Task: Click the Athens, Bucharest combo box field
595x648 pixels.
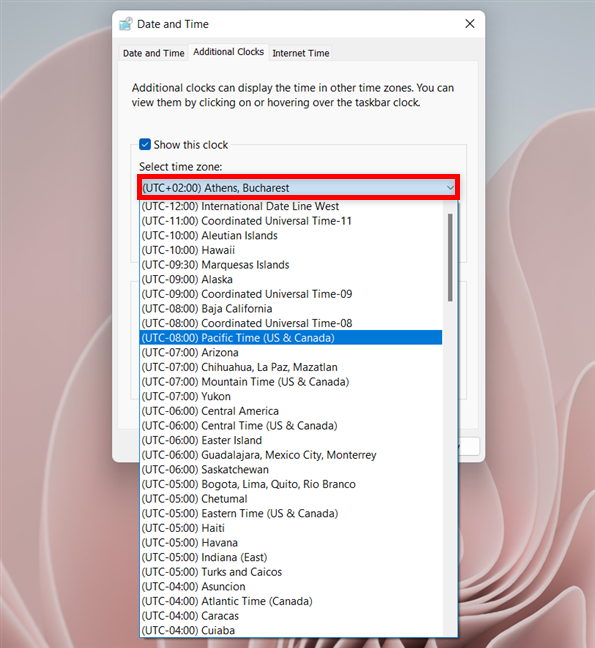Action: [x=298, y=188]
